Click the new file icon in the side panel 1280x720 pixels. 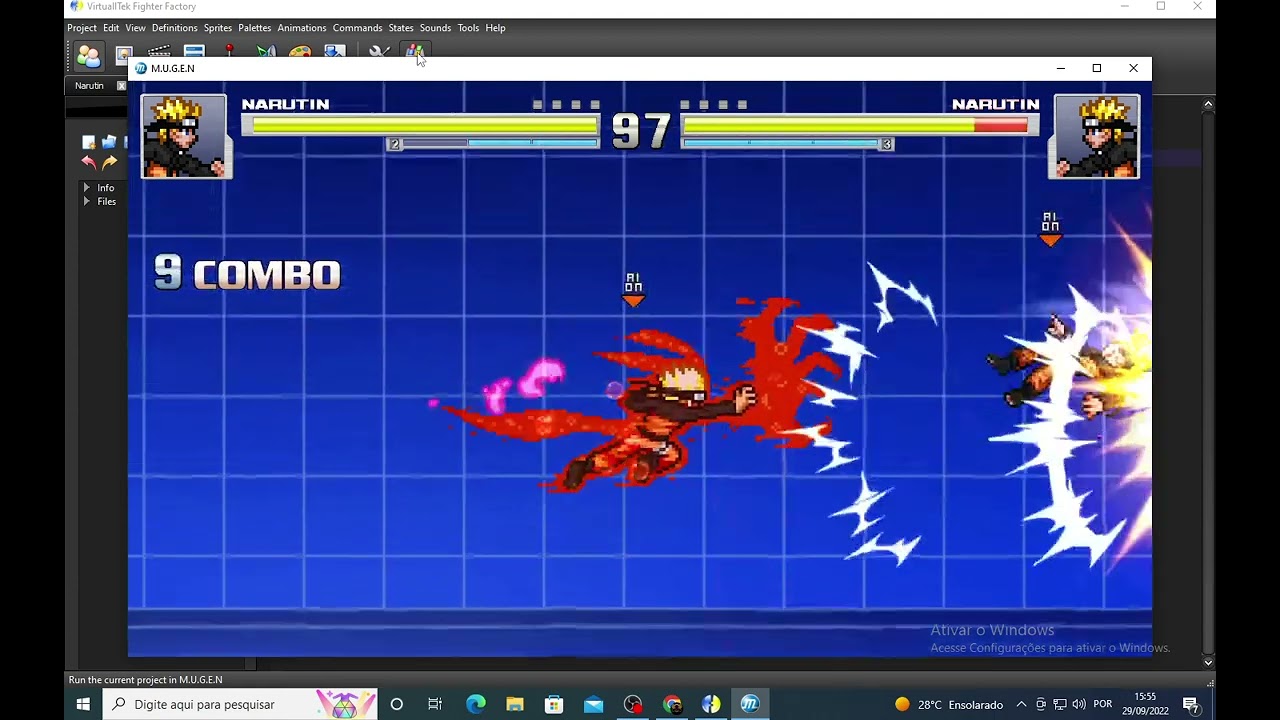89,142
